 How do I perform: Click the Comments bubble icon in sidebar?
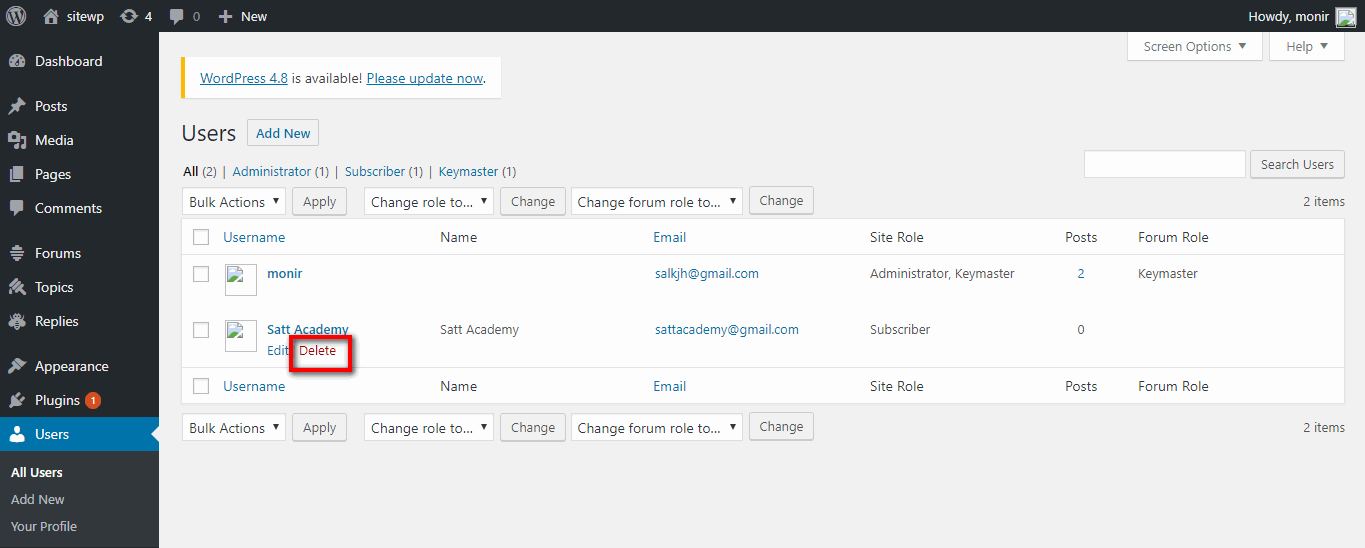[17, 208]
